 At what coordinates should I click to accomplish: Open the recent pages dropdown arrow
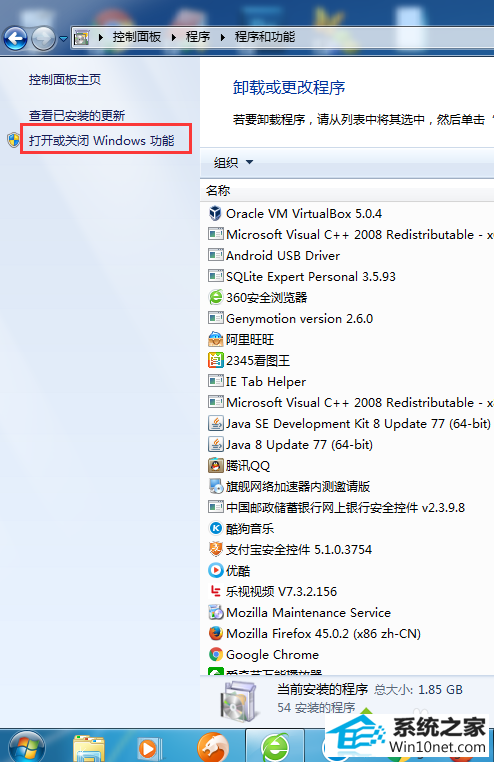63,38
